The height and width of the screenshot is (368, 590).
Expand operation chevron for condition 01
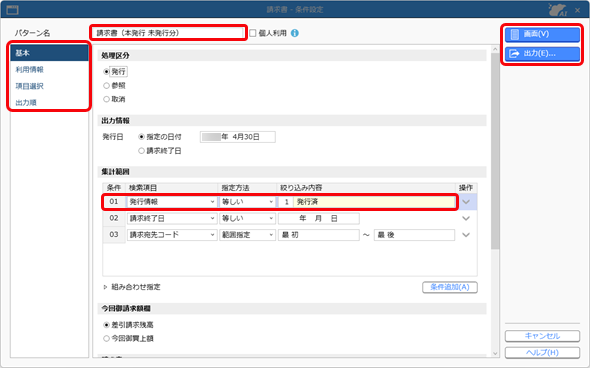[466, 202]
